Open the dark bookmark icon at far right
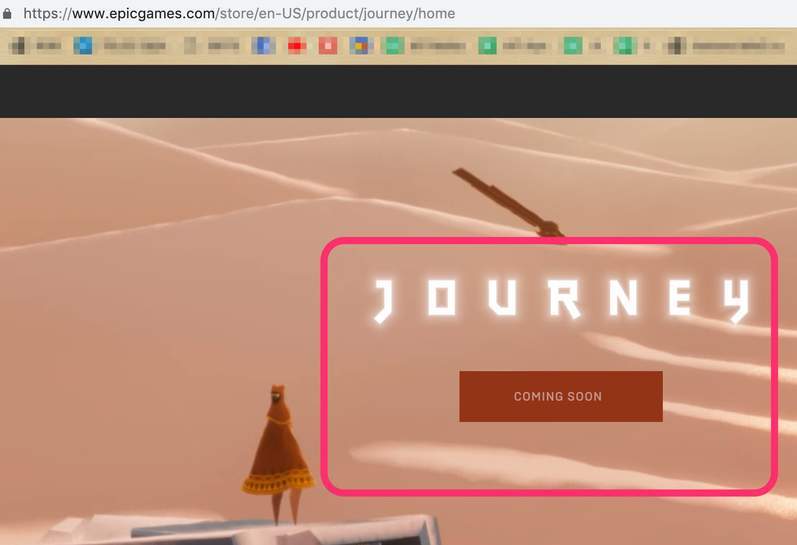Image resolution: width=797 pixels, height=545 pixels. click(677, 45)
